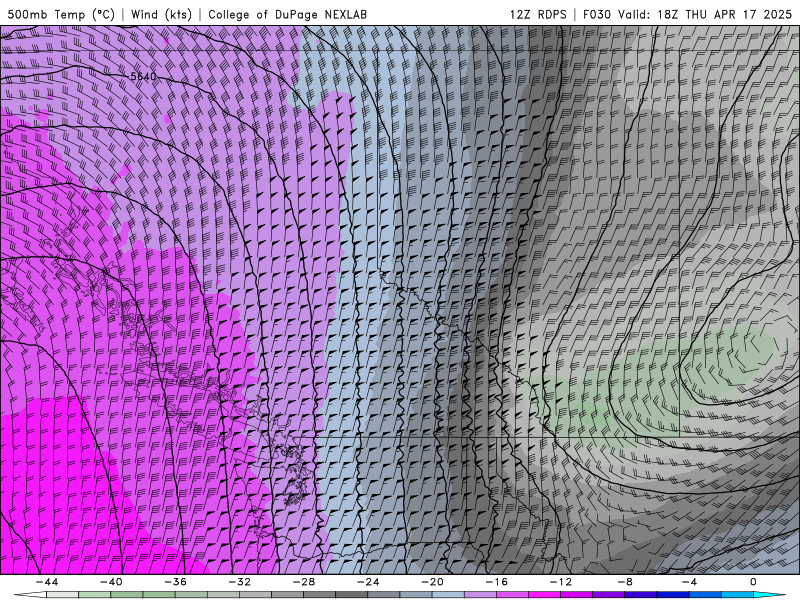Click the "500mb Temp (°C)" title text

[61, 14]
